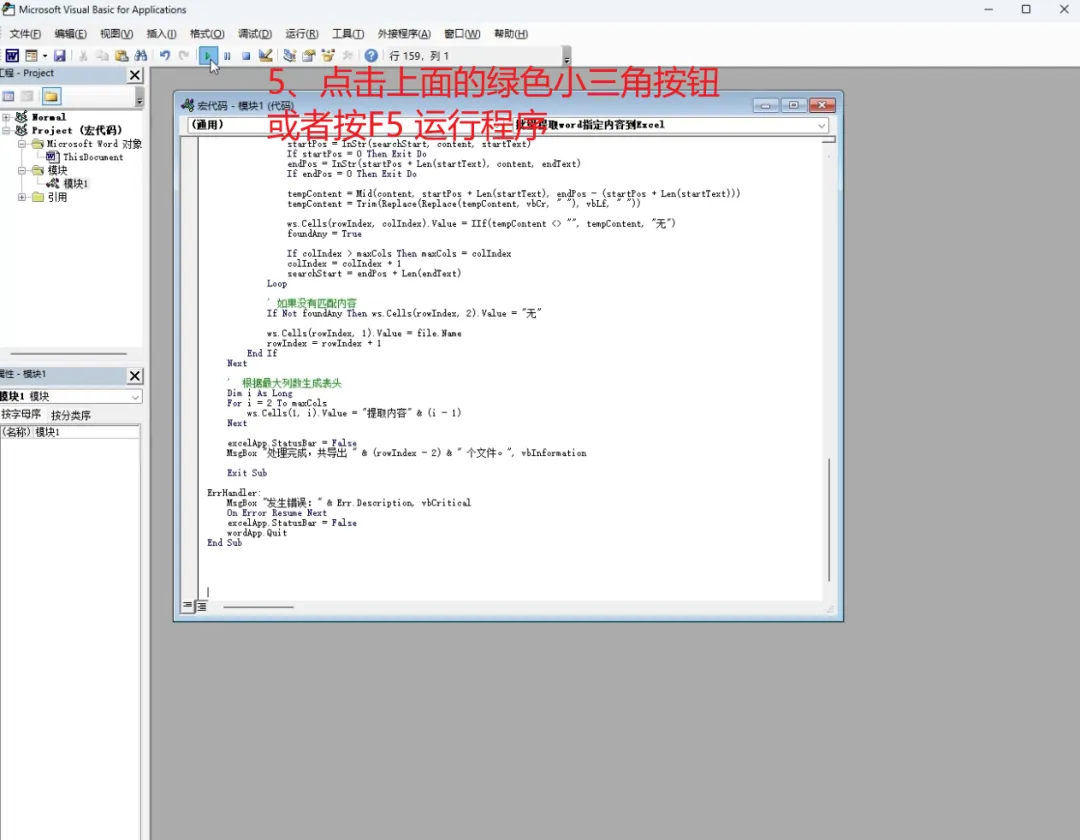Switch to 按分类序 tab
This screenshot has width=1080, height=840.
coord(71,415)
